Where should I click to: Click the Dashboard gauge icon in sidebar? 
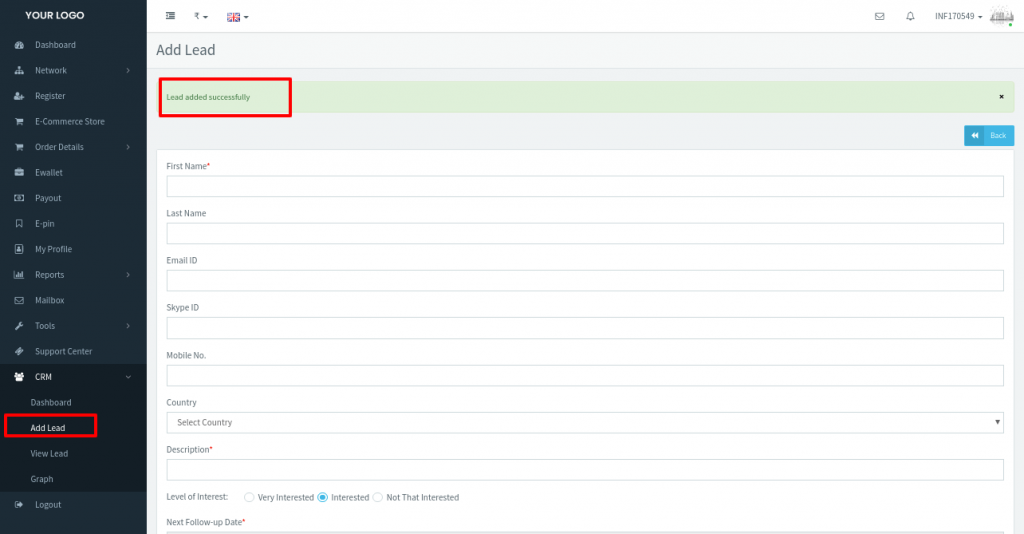[x=19, y=45]
